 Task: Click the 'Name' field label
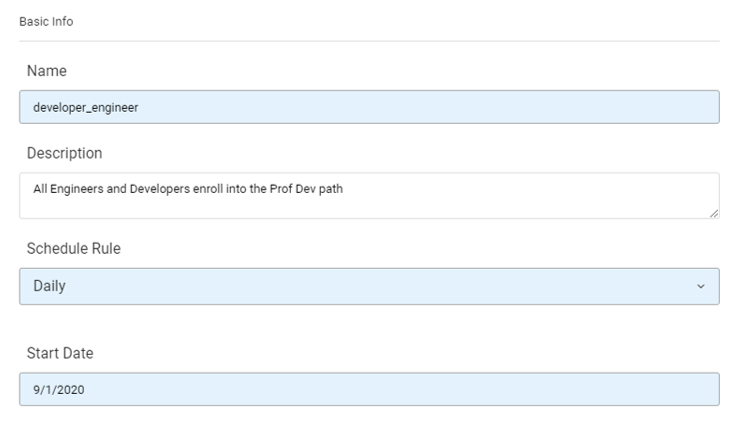44,71
